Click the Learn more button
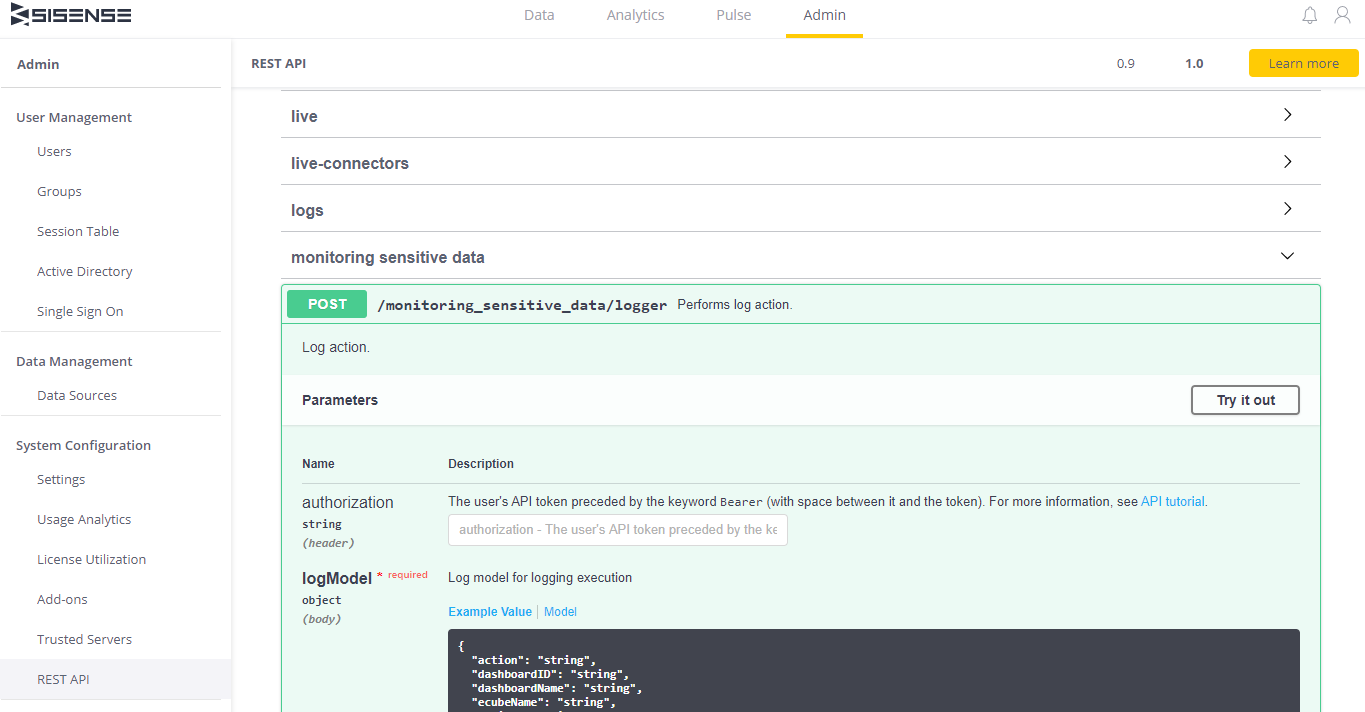1365x712 pixels. tap(1303, 63)
